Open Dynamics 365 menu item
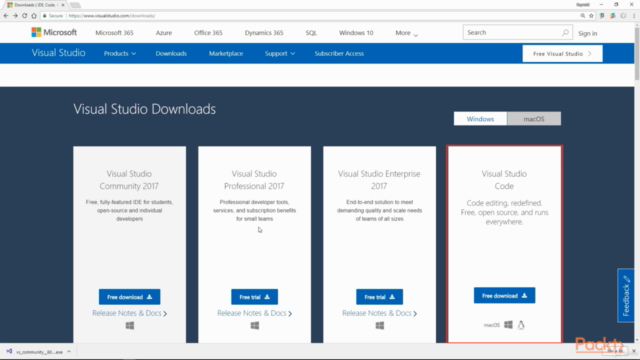 (264, 33)
